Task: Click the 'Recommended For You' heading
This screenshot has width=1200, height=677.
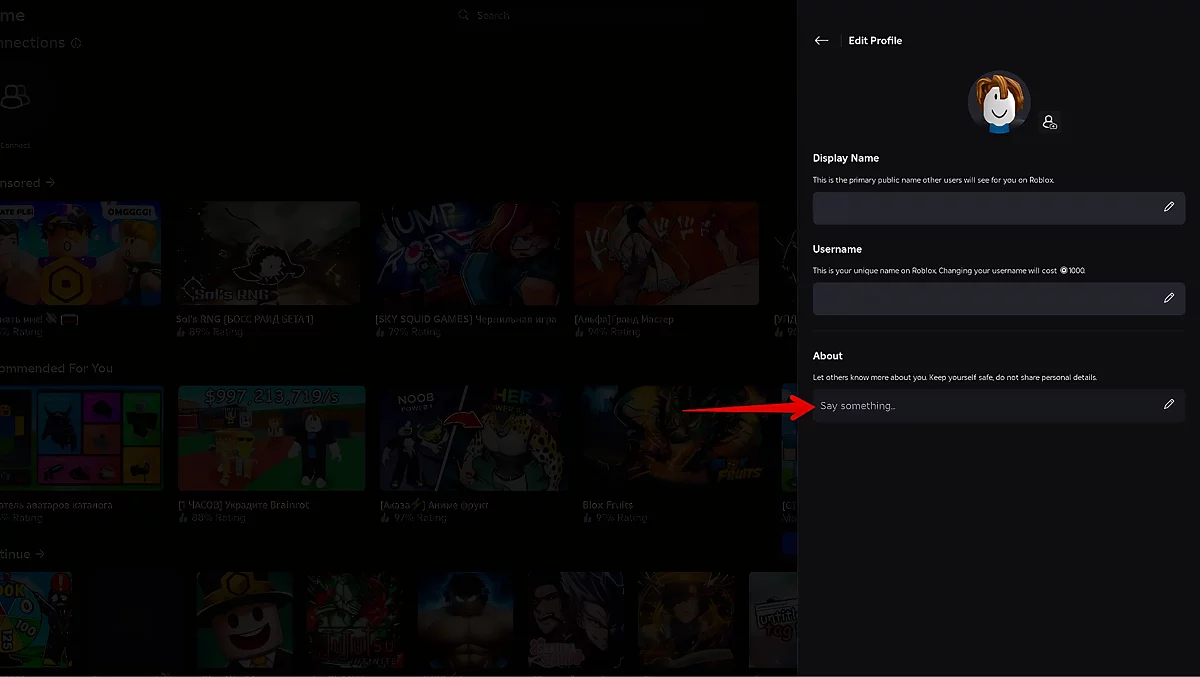Action: click(56, 368)
